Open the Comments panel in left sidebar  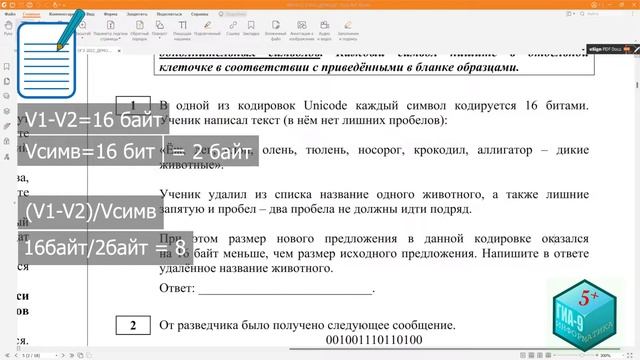pos(7,96)
